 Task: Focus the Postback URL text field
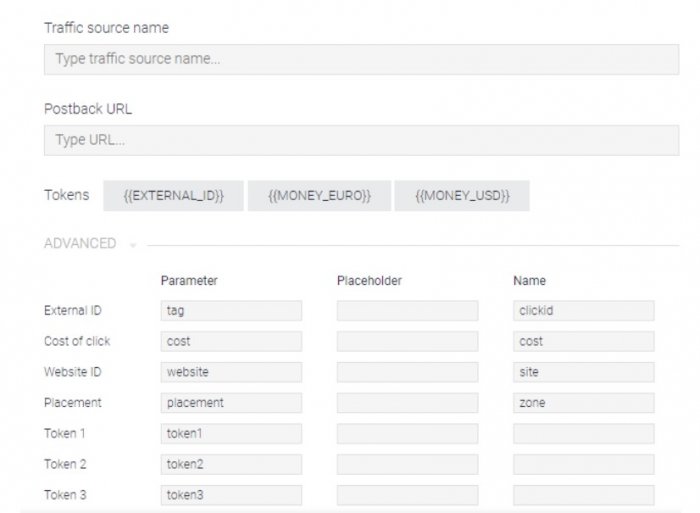click(360, 140)
